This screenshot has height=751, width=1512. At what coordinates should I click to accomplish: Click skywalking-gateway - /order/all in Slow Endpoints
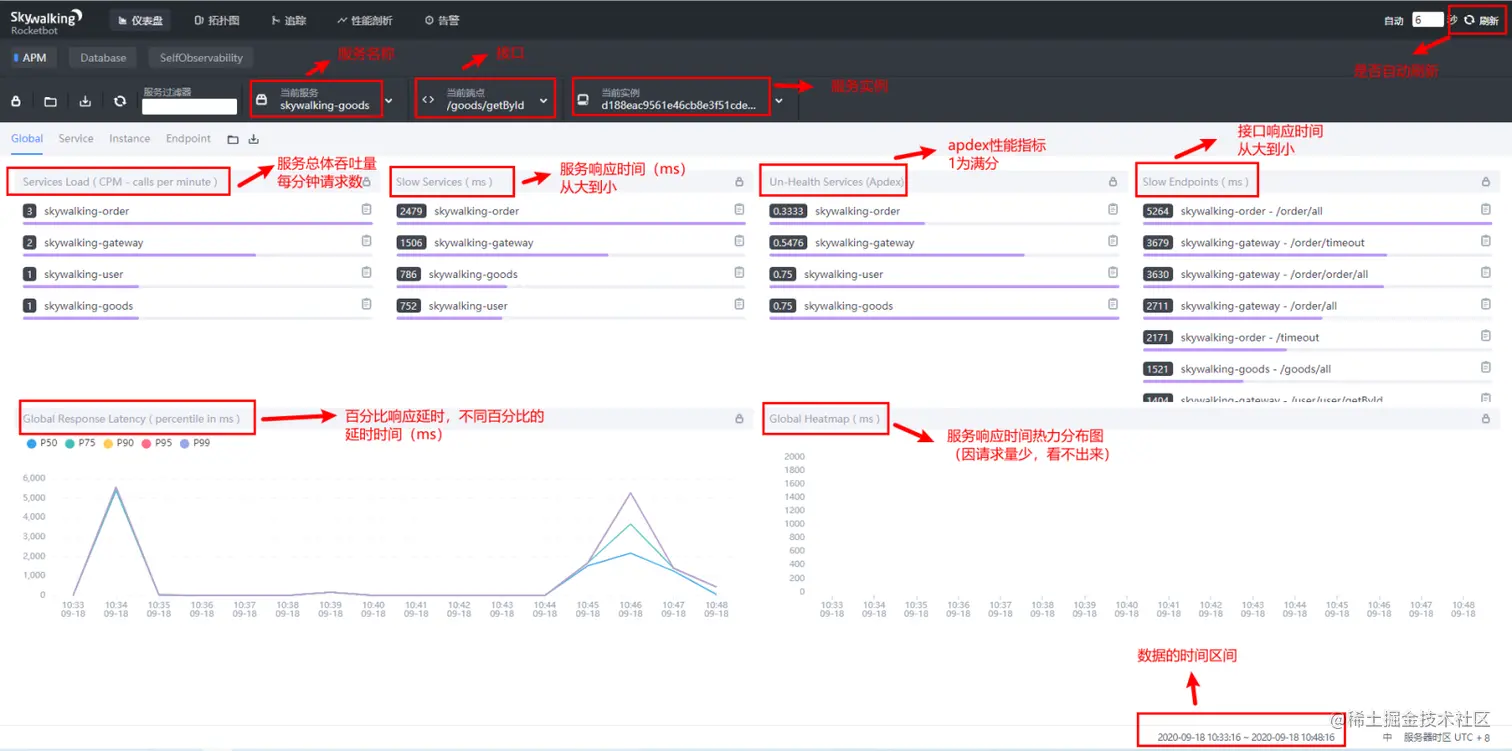point(1258,305)
